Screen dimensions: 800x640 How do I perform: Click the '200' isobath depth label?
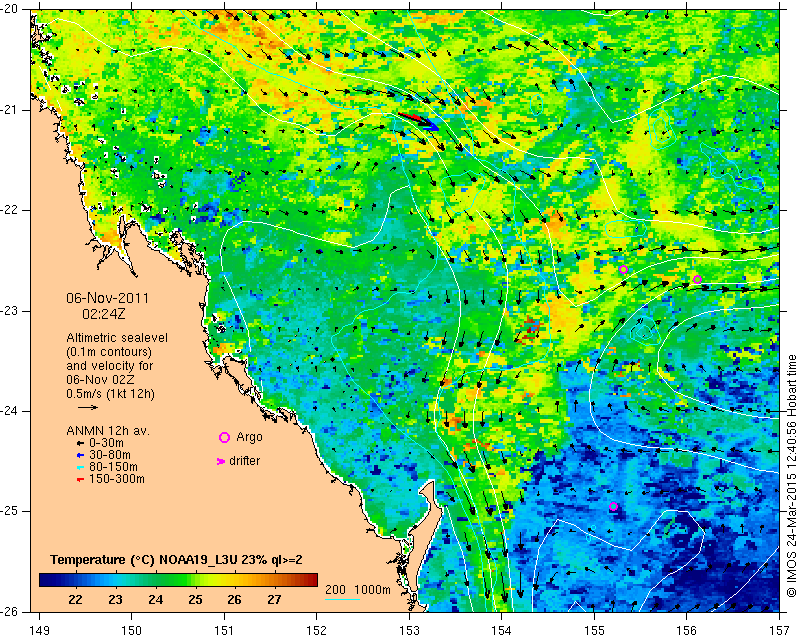(335, 590)
